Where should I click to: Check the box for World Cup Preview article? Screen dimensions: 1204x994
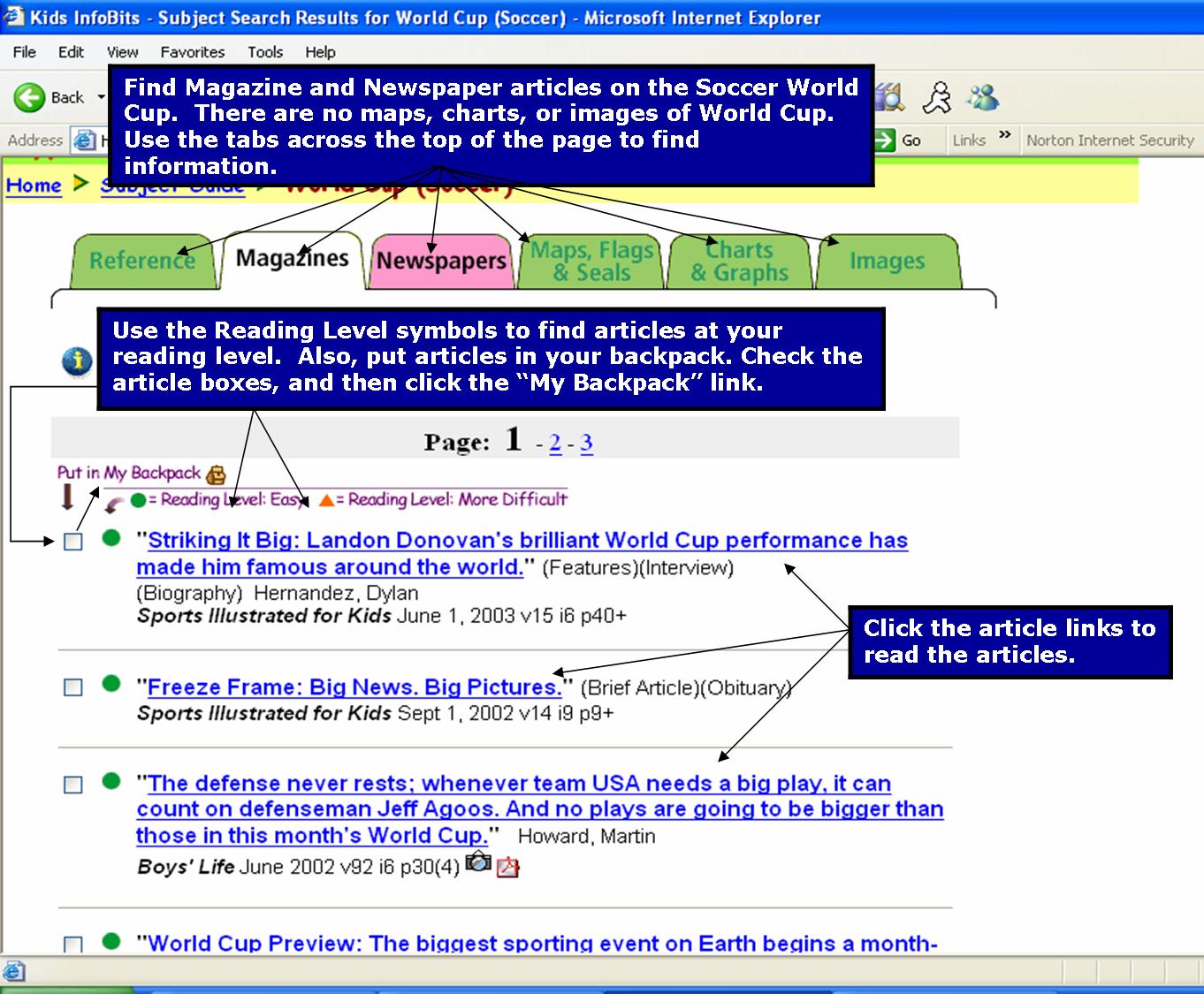click(x=73, y=945)
